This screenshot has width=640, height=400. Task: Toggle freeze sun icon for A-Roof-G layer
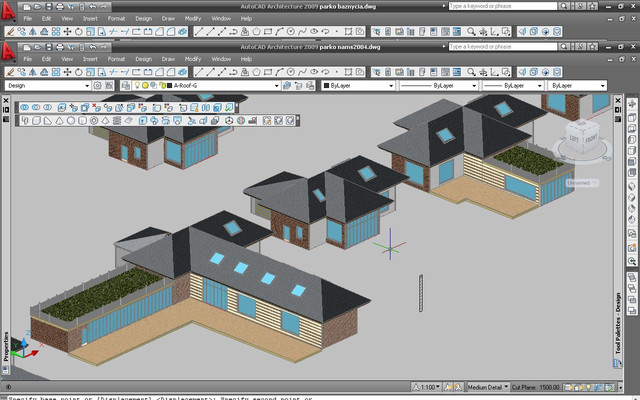(x=146, y=86)
